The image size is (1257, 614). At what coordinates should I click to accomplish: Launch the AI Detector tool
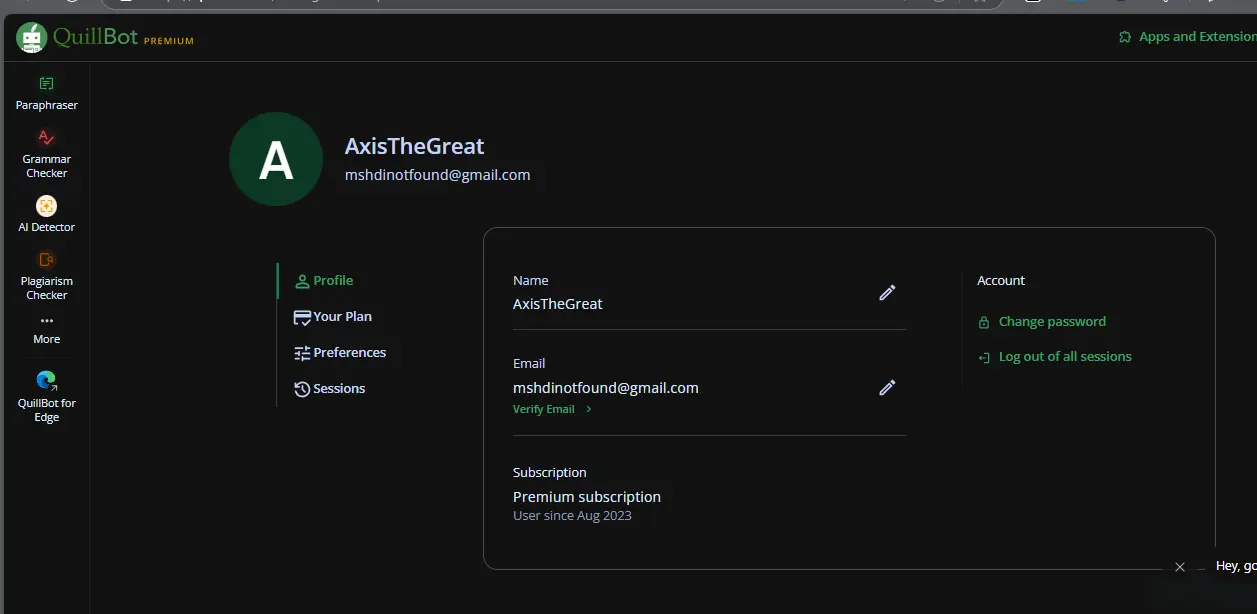tap(46, 214)
